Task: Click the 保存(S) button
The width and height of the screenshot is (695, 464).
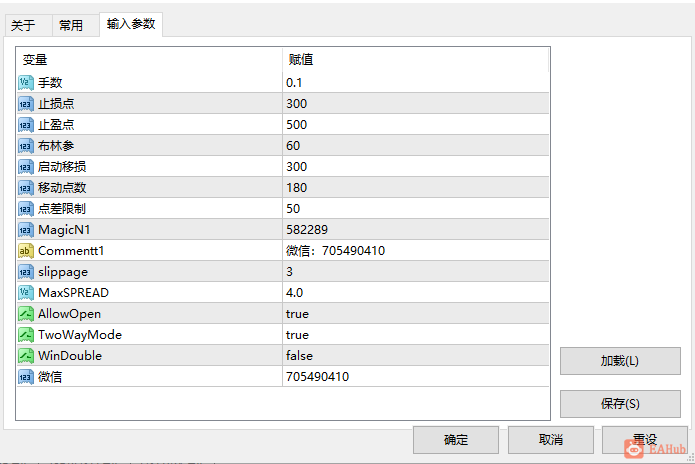Action: click(620, 404)
